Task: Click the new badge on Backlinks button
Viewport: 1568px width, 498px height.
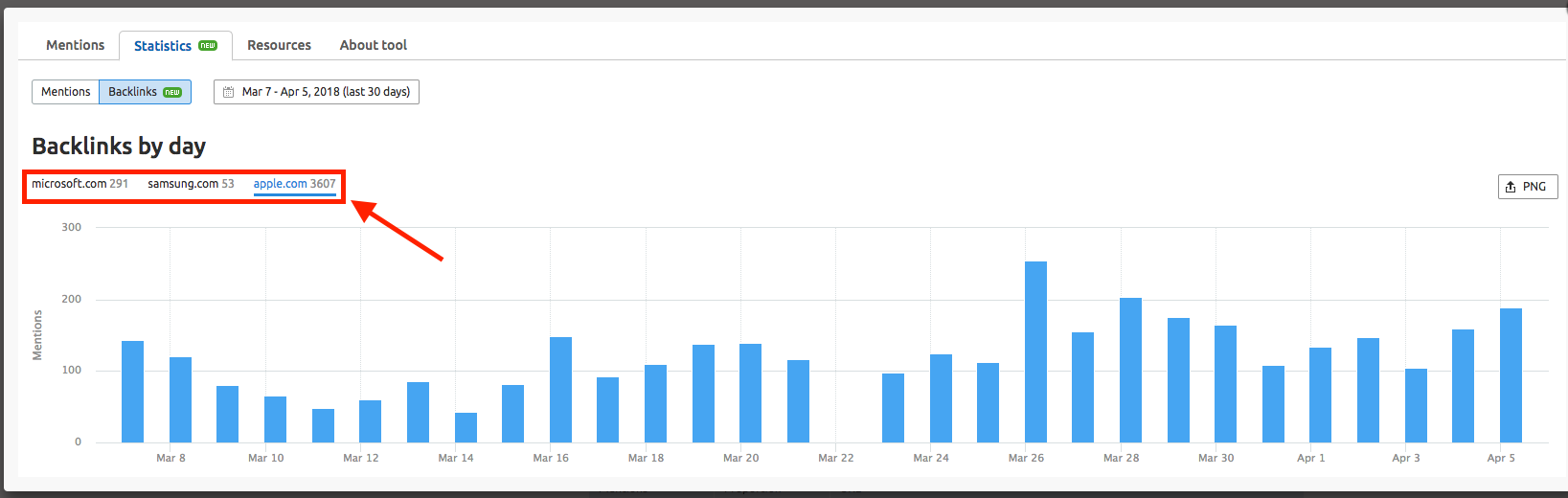Action: (172, 92)
